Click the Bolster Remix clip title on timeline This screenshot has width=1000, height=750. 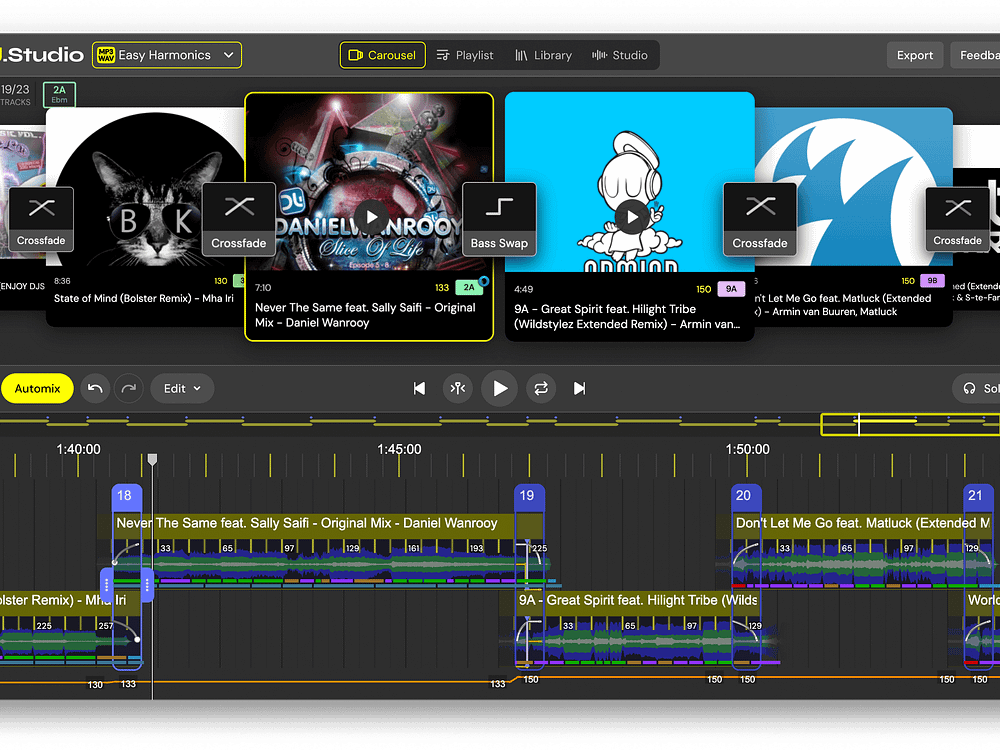pyautogui.click(x=63, y=601)
